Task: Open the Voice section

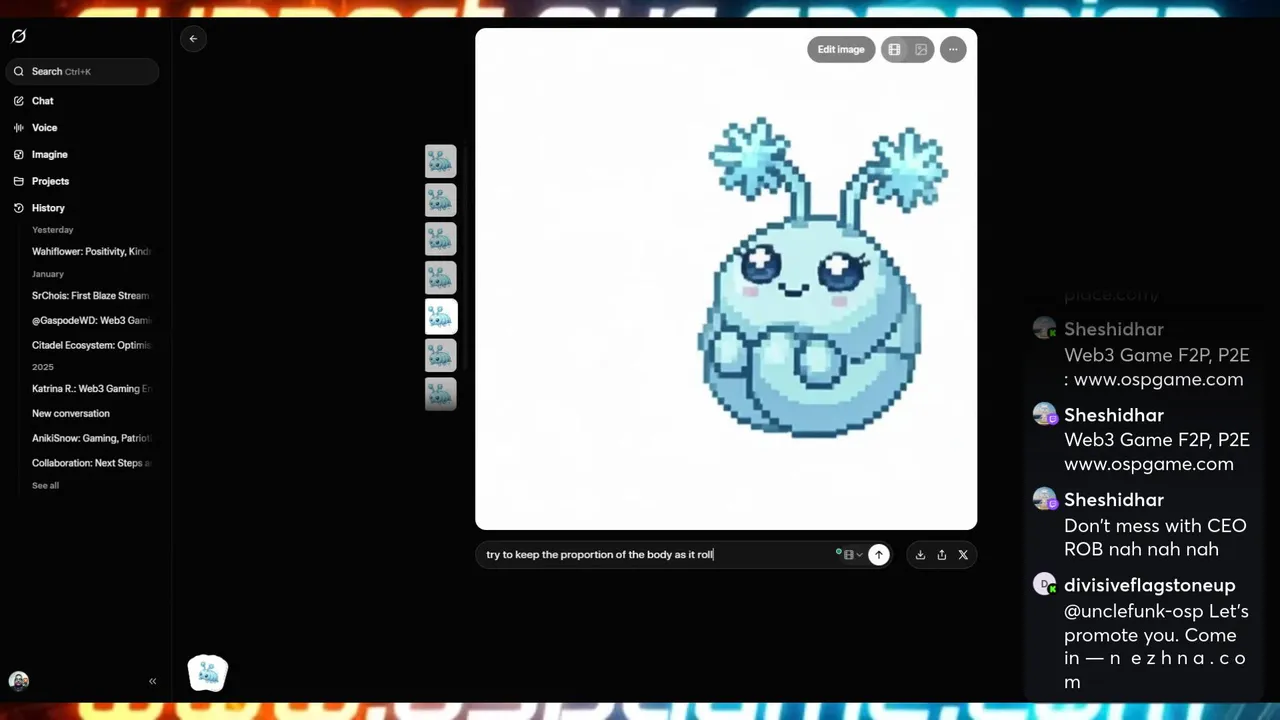Action: click(x=44, y=128)
